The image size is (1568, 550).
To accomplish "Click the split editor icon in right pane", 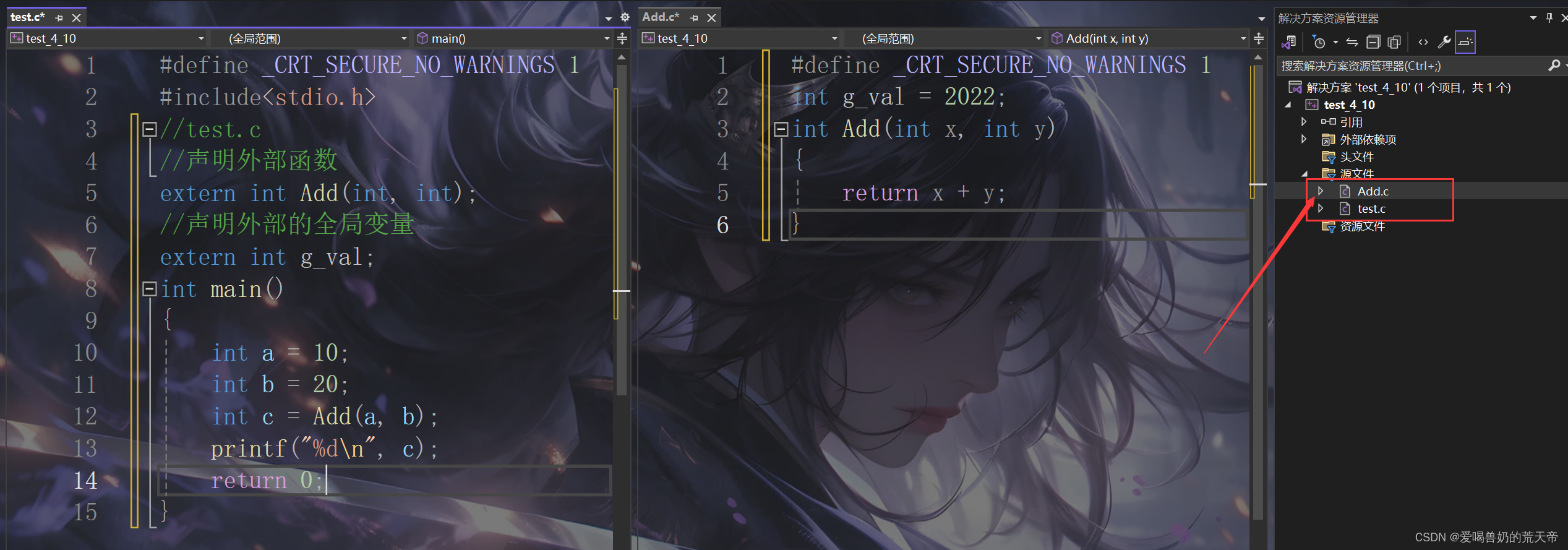I will 1259,38.
